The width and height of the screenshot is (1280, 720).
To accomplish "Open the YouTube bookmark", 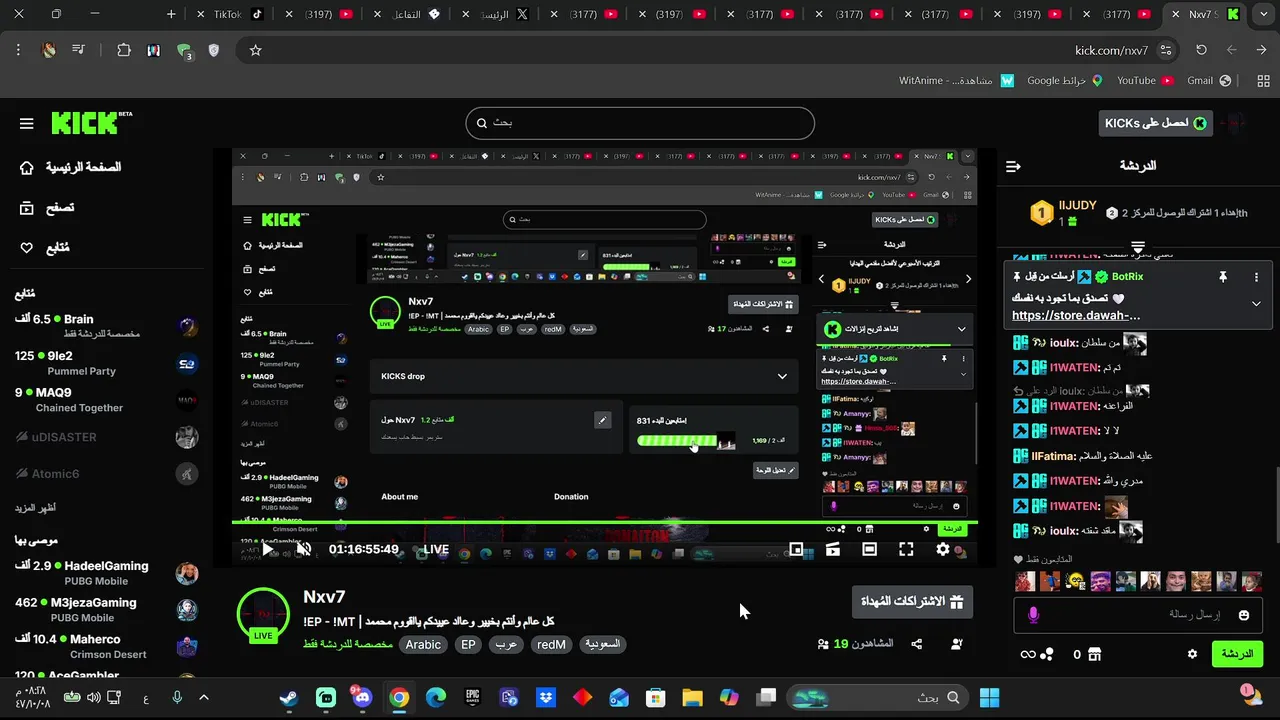I will coord(1144,81).
